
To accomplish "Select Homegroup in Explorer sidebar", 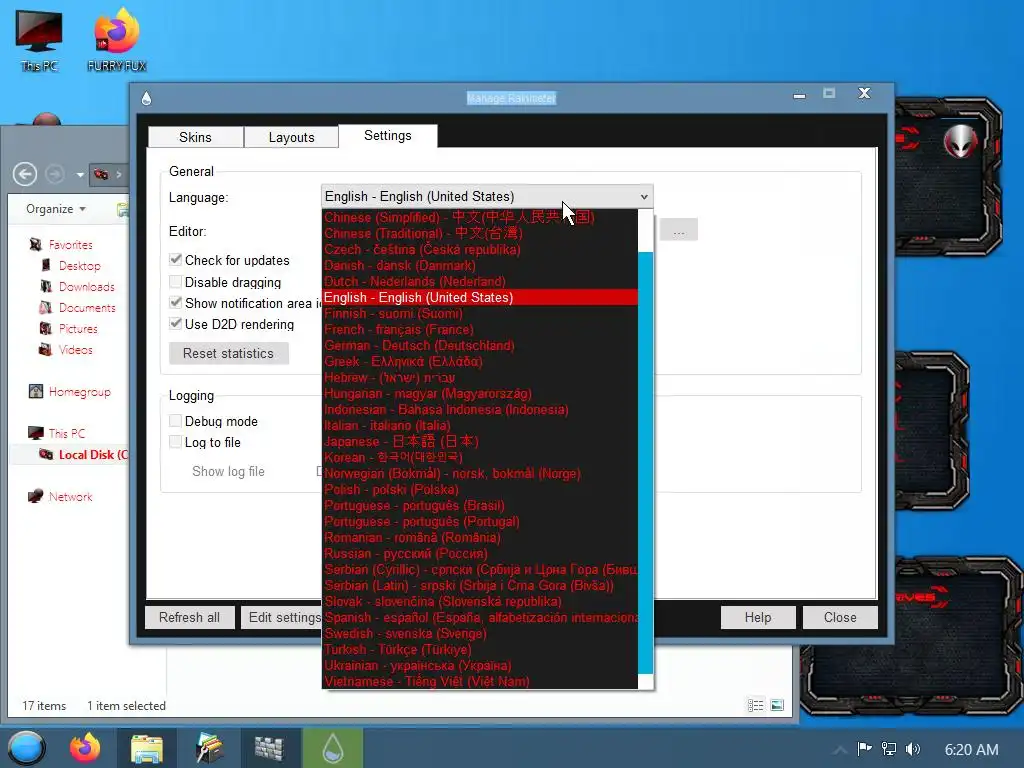I will click(x=79, y=392).
